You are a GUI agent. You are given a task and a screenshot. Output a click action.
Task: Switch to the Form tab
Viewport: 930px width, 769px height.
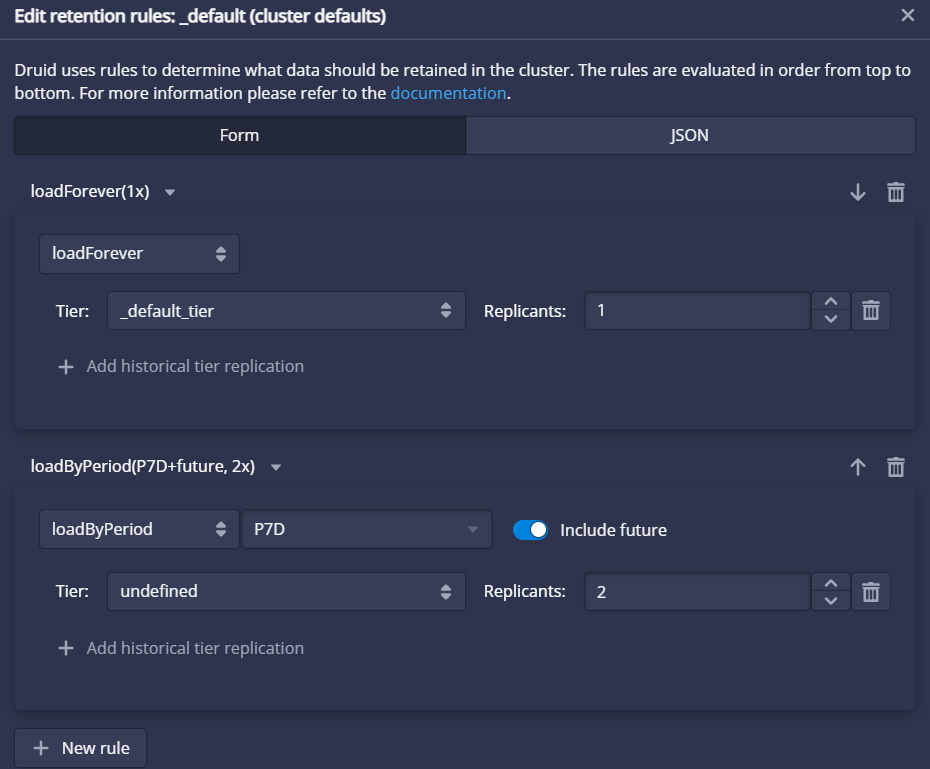tap(240, 135)
